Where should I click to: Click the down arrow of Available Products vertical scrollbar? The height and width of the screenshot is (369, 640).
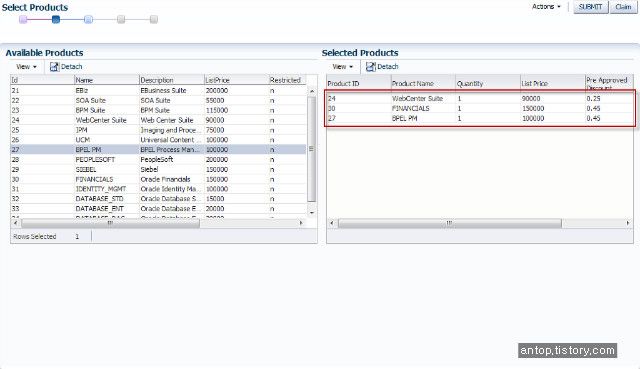coord(312,213)
